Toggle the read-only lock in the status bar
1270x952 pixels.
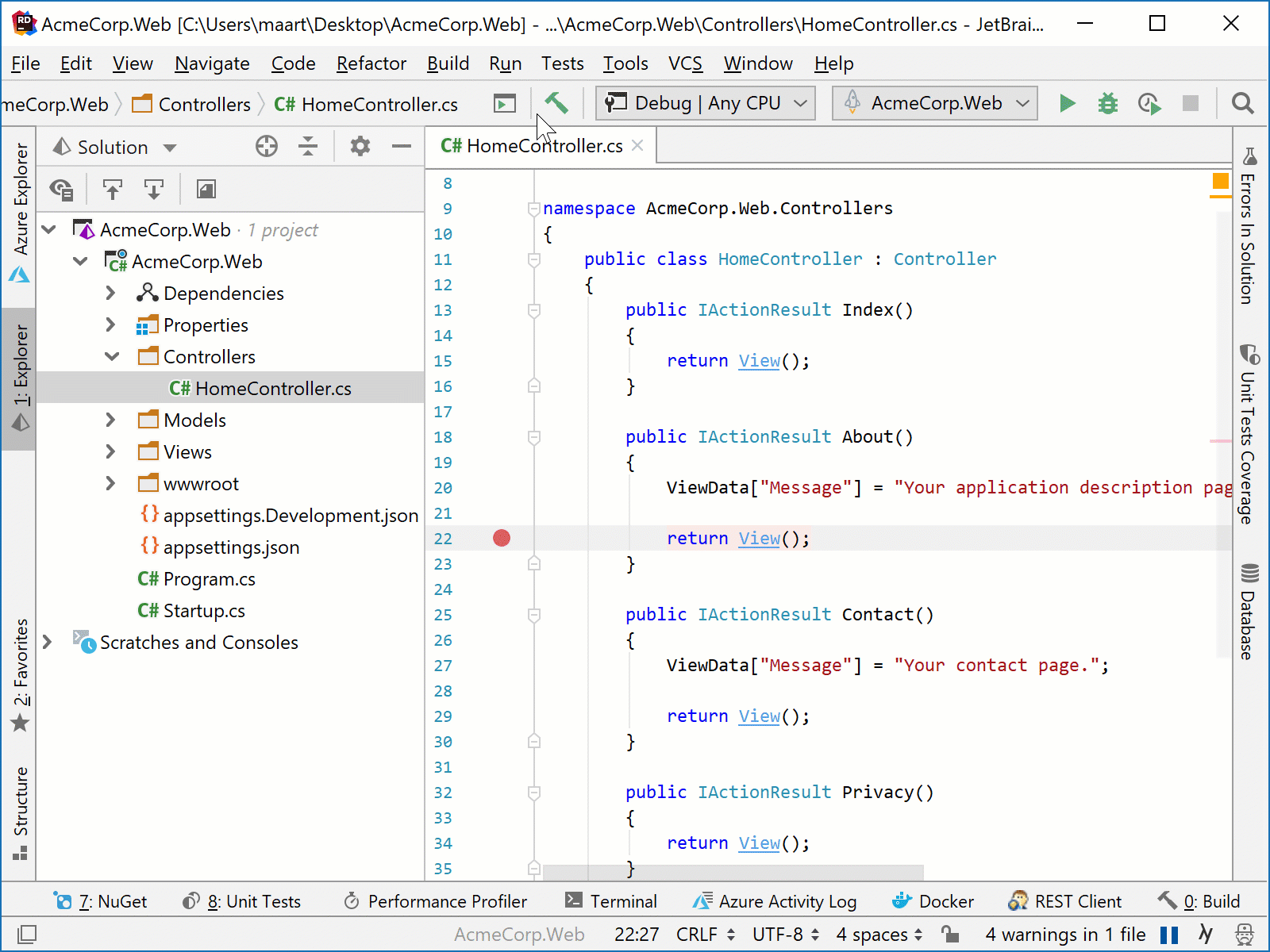[949, 935]
